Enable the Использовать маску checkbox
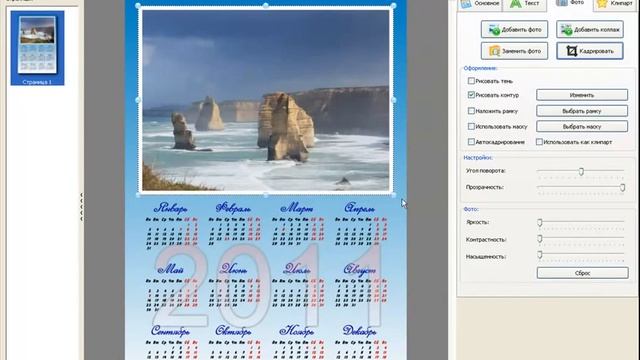640x360 pixels. coord(471,127)
